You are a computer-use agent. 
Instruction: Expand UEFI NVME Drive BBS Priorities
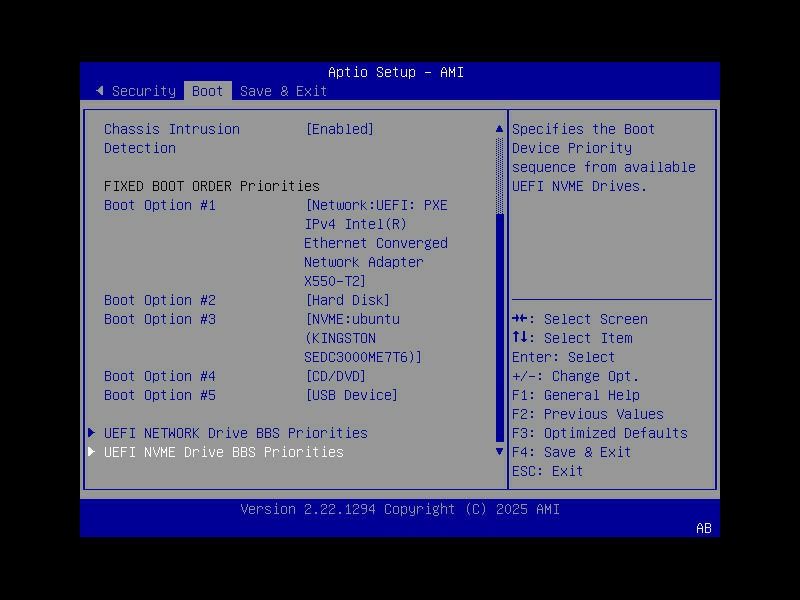224,452
